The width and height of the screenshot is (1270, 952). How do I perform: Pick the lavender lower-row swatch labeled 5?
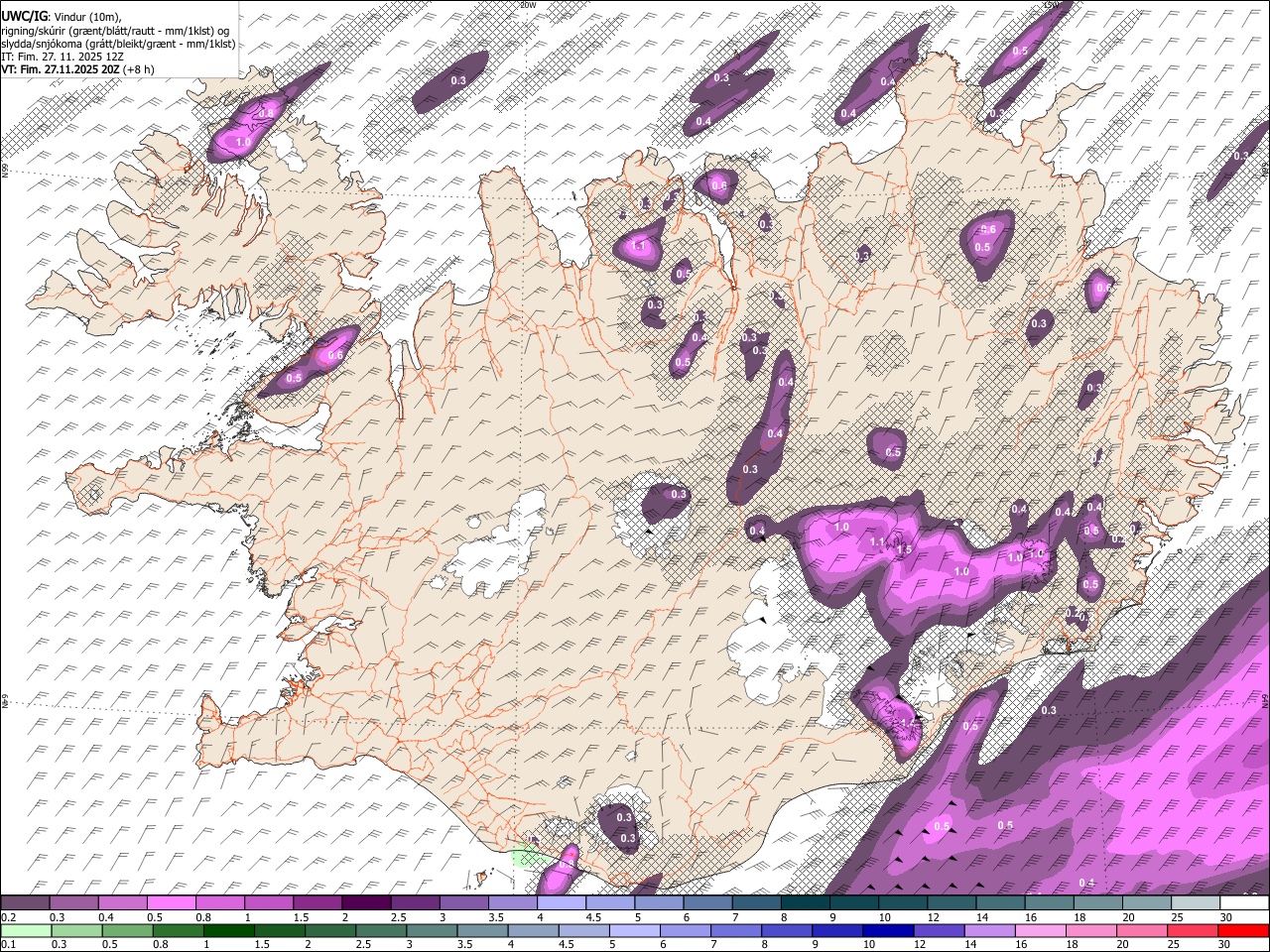click(635, 931)
